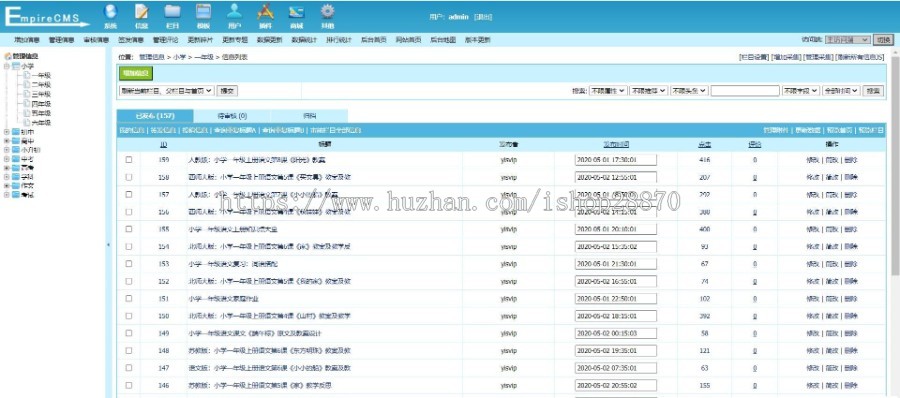
Task: Tick the checkbox for row ID 148
Action: pos(129,350)
